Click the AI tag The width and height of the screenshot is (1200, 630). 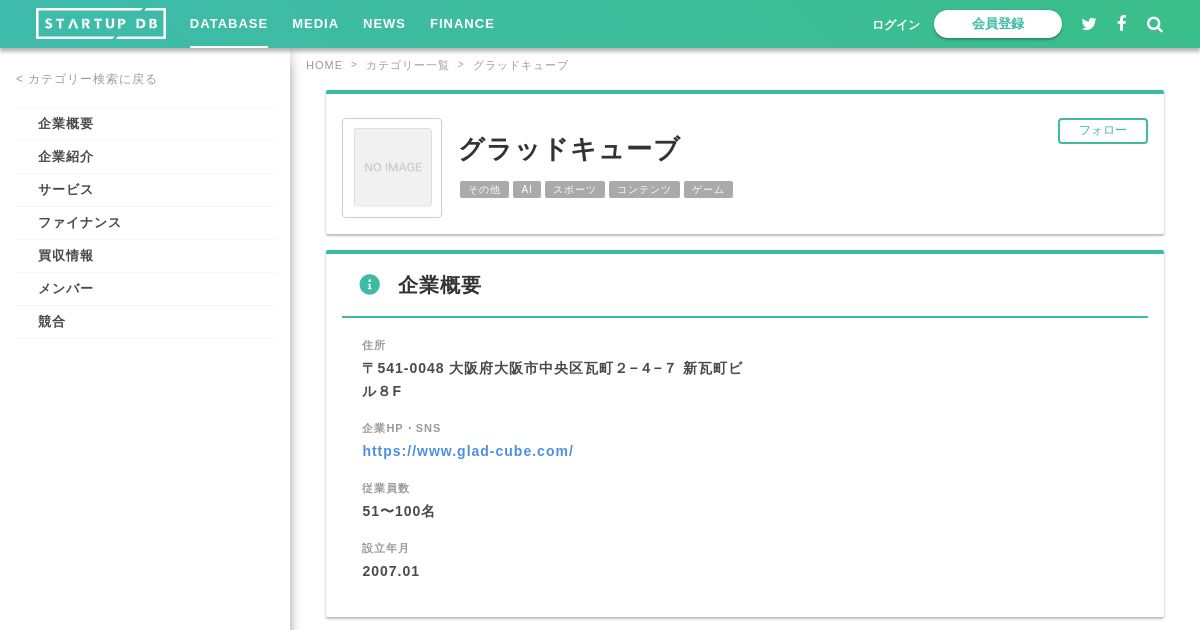[527, 190]
